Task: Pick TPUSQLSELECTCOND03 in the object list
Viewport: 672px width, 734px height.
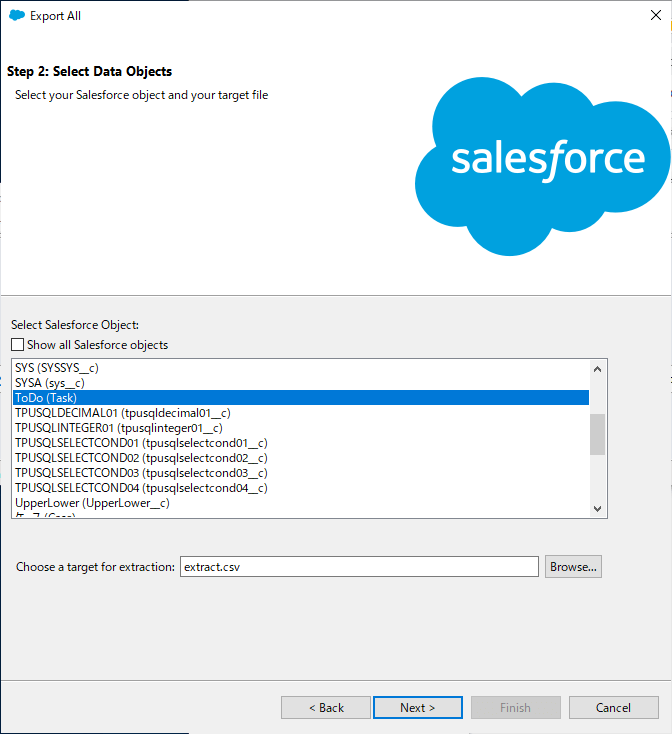Action: [x=301, y=473]
